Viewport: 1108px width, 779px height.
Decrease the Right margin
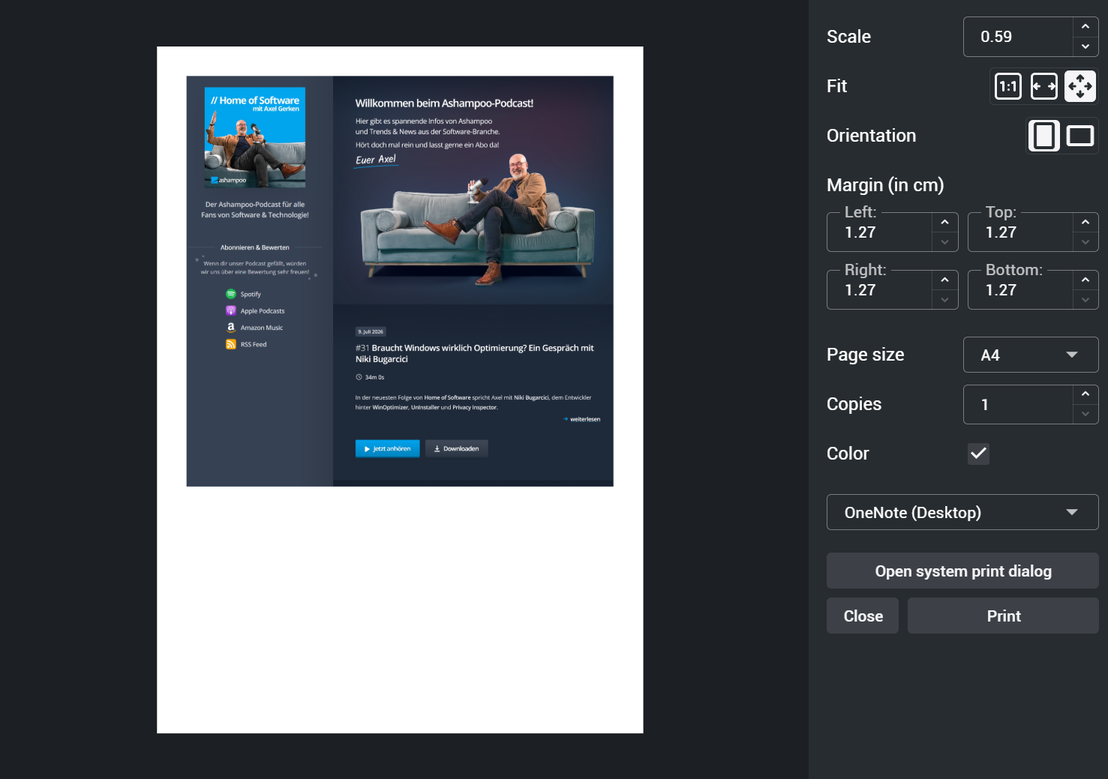(x=945, y=300)
